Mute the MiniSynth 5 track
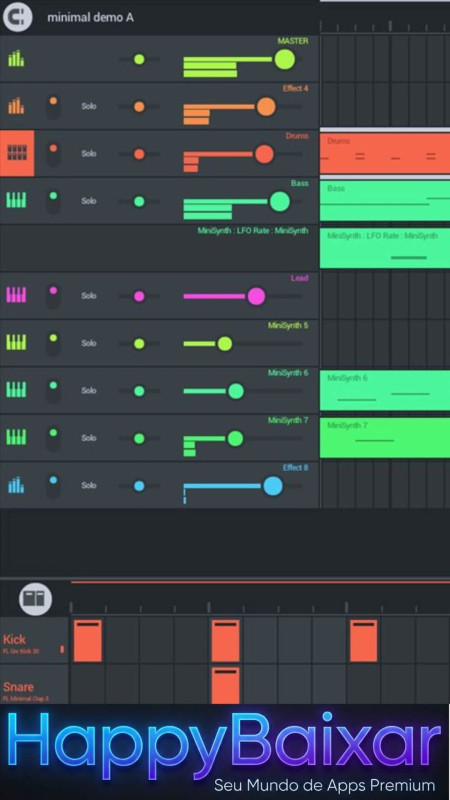This screenshot has height=800, width=450. pos(53,343)
